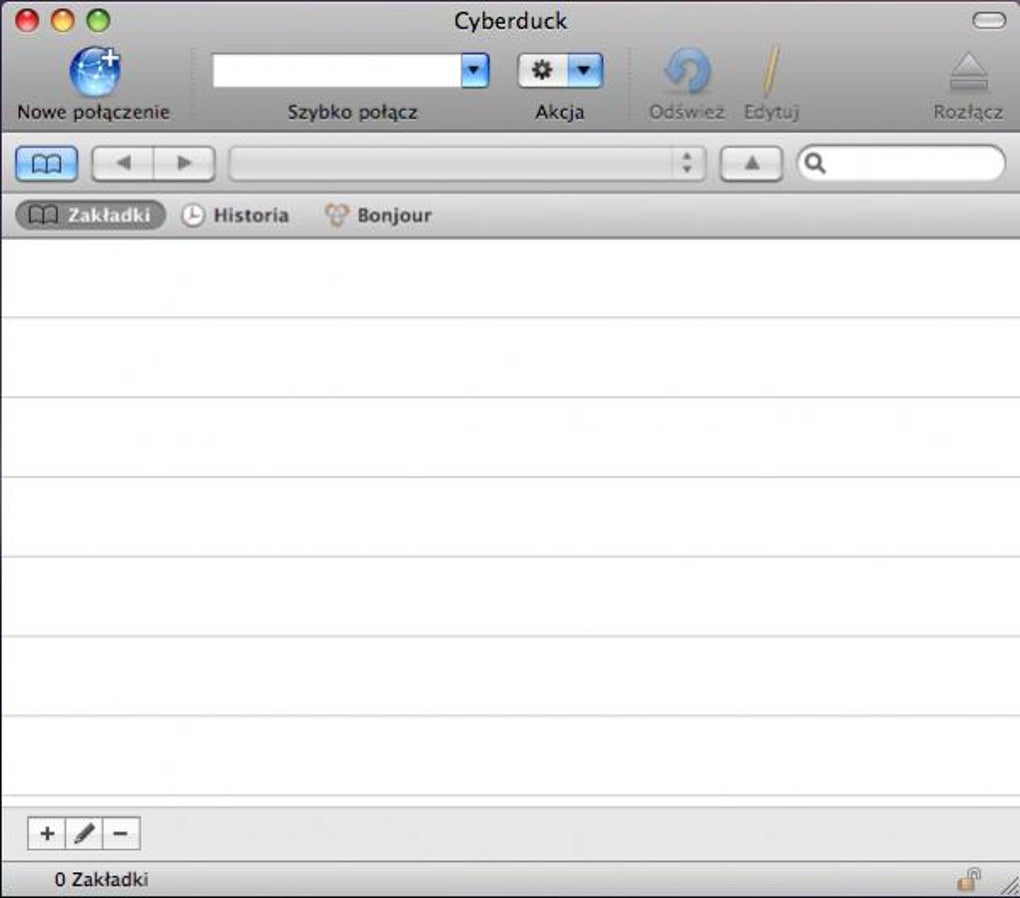The width and height of the screenshot is (1020, 898).
Task: Click the padlock icon in status bar
Action: (x=969, y=879)
